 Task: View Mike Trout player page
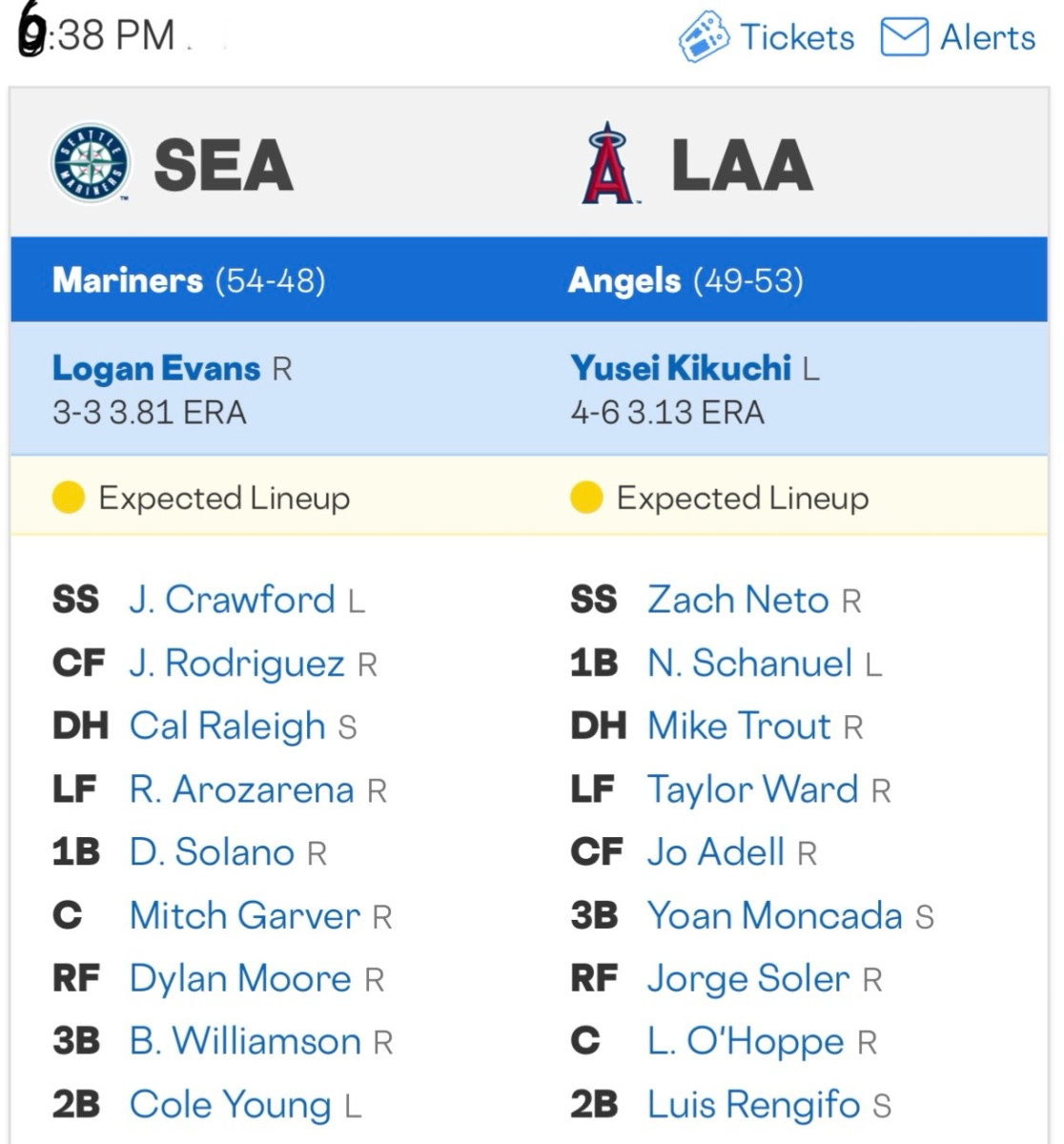(739, 726)
